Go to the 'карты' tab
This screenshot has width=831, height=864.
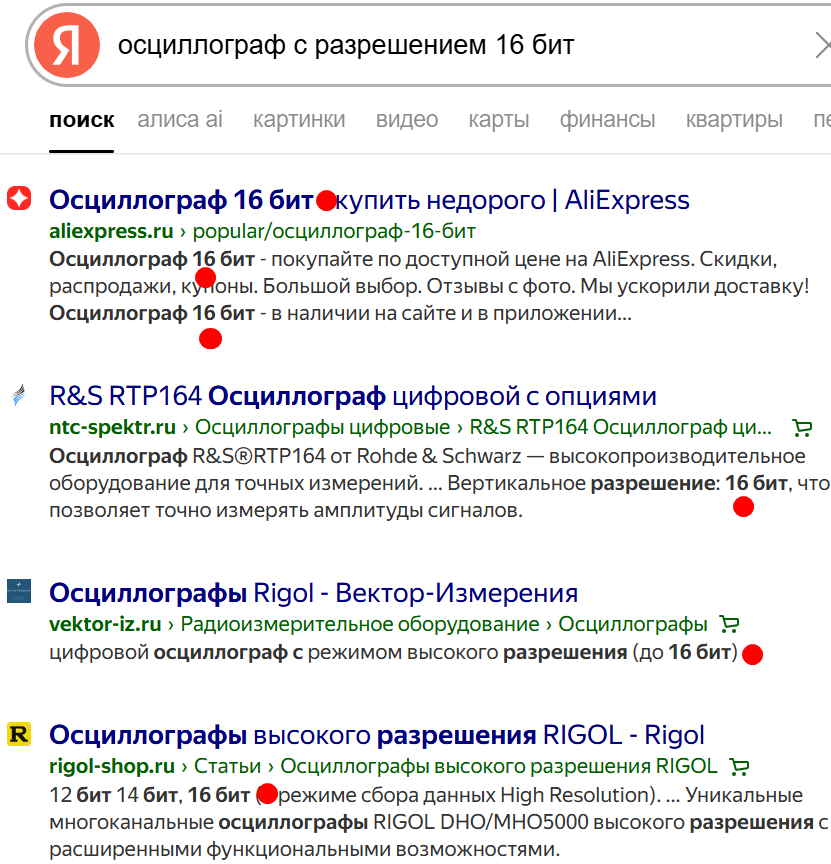coord(499,120)
